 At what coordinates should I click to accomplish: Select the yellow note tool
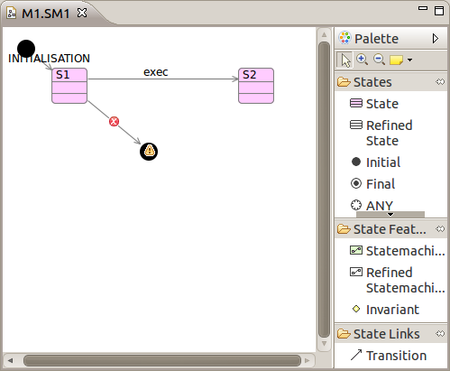pos(396,60)
